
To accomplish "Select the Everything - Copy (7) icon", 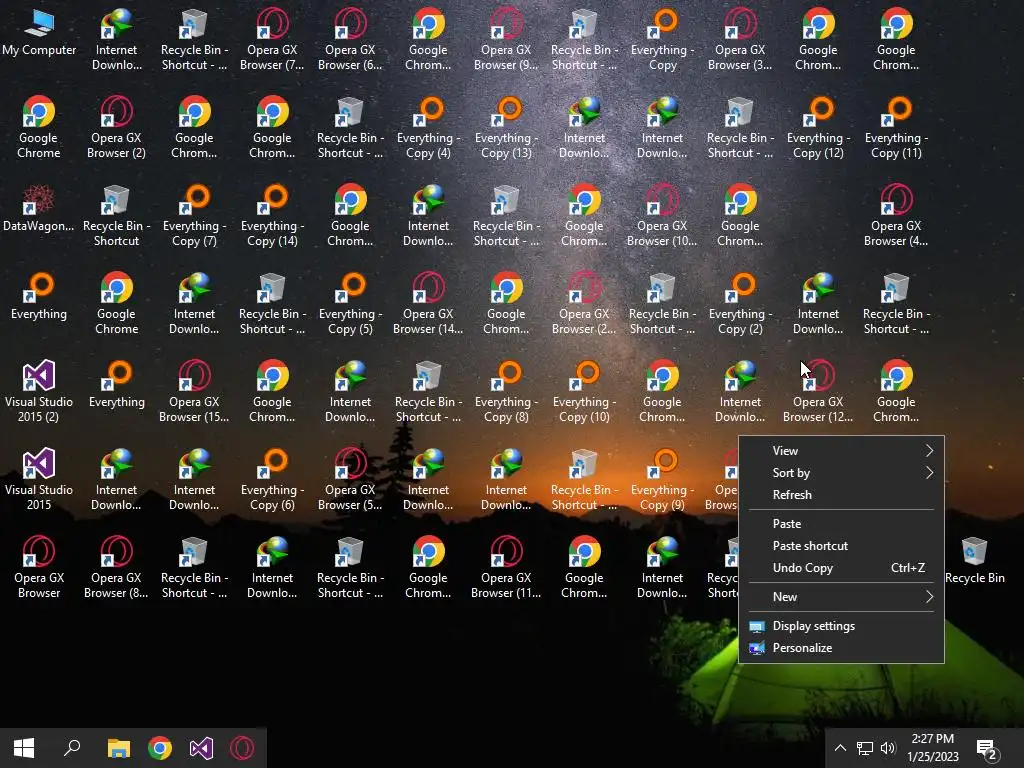I will [x=195, y=216].
